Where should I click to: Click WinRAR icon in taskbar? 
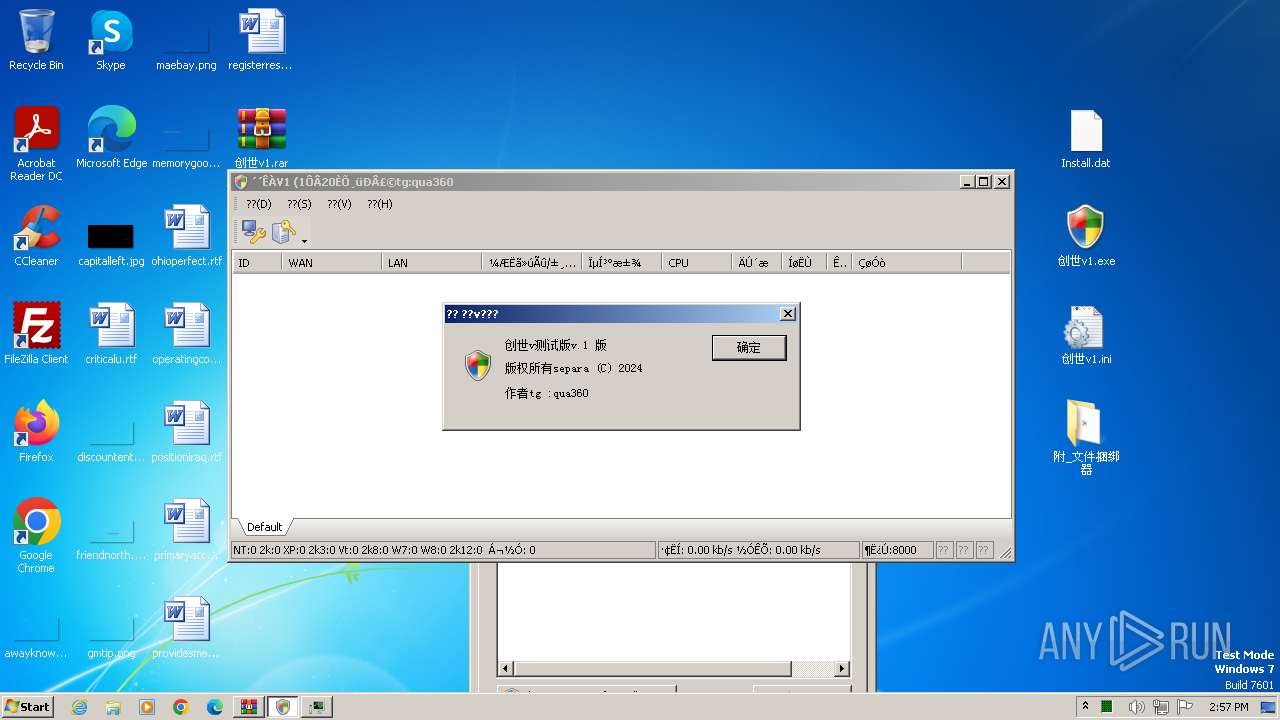coord(249,707)
